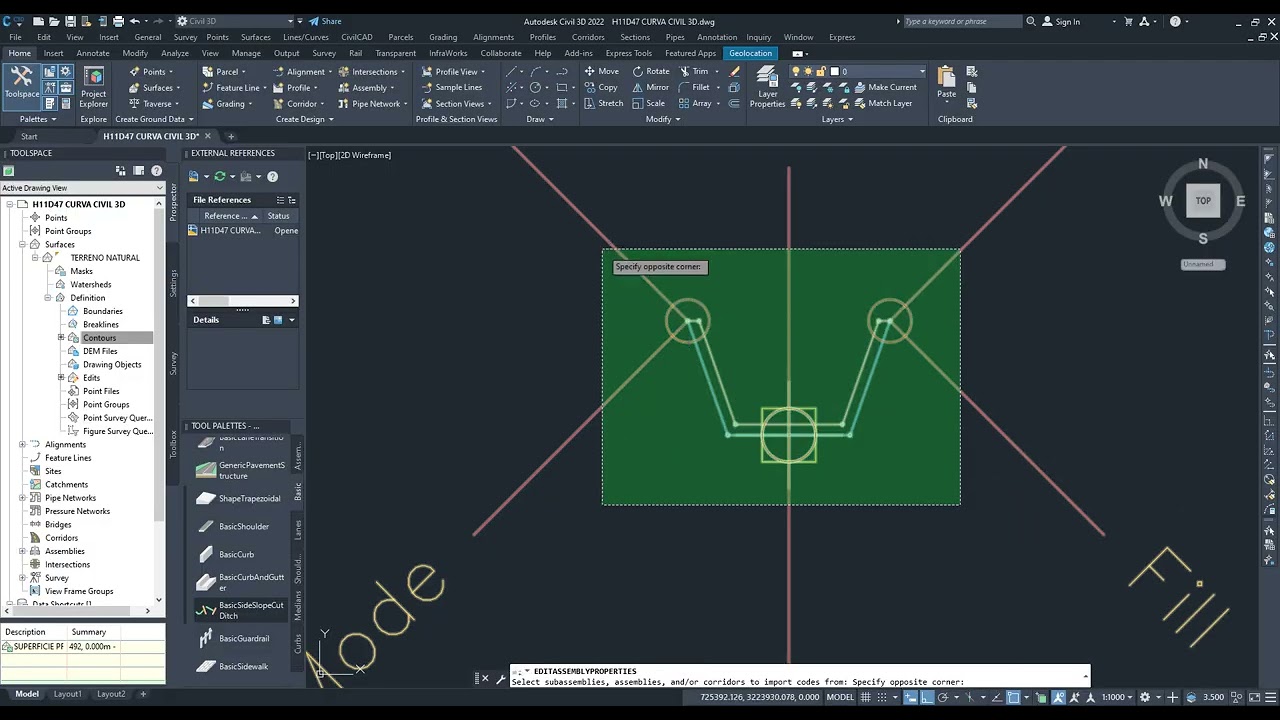Click the Unnamed UCS button under ViewCube
Viewport: 1280px width, 720px height.
pos(1203,264)
